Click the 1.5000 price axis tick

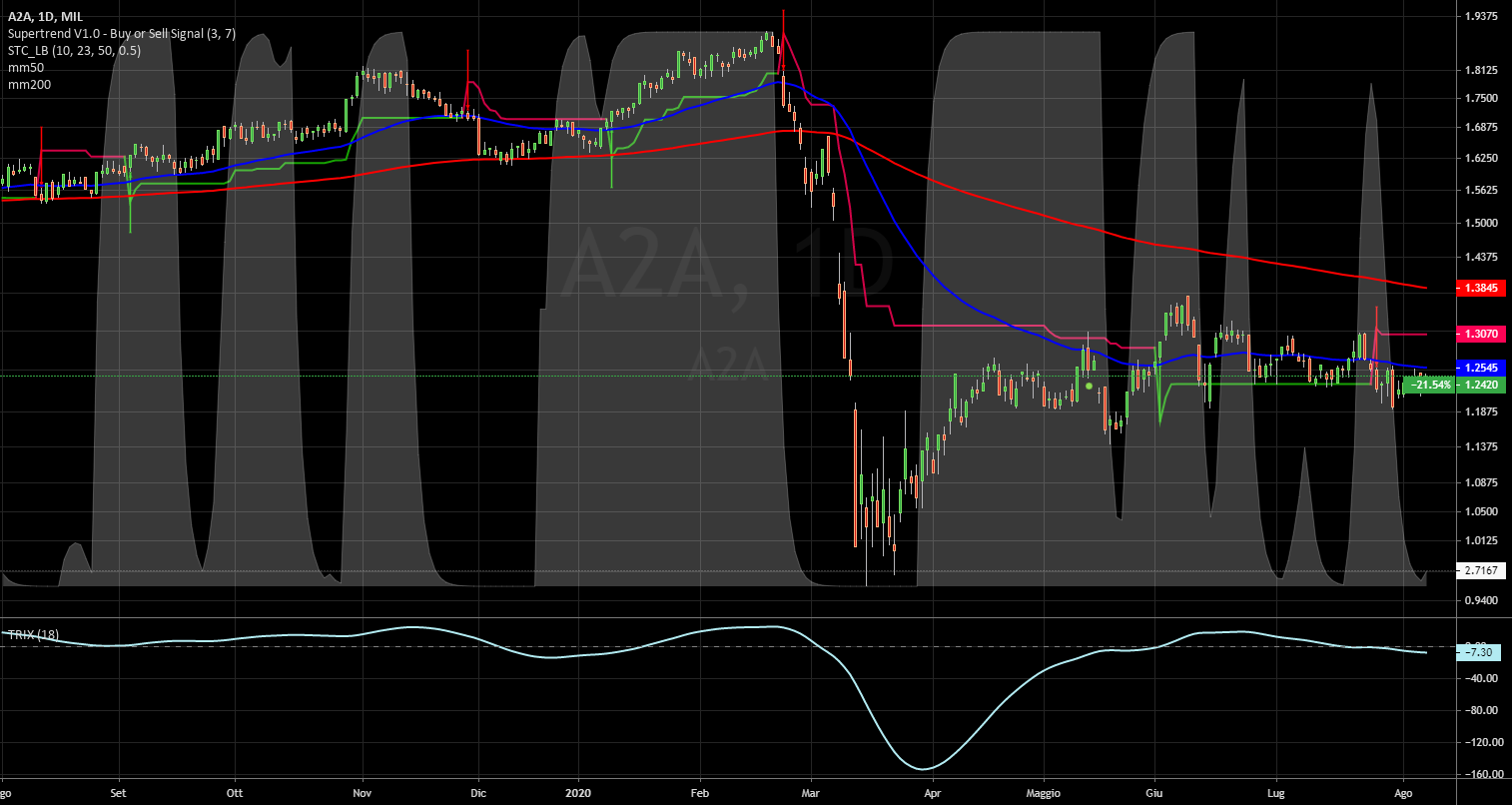click(x=1479, y=223)
